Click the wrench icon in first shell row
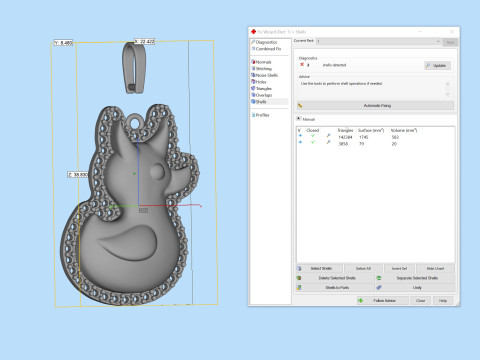The height and width of the screenshot is (360, 480). pos(328,136)
